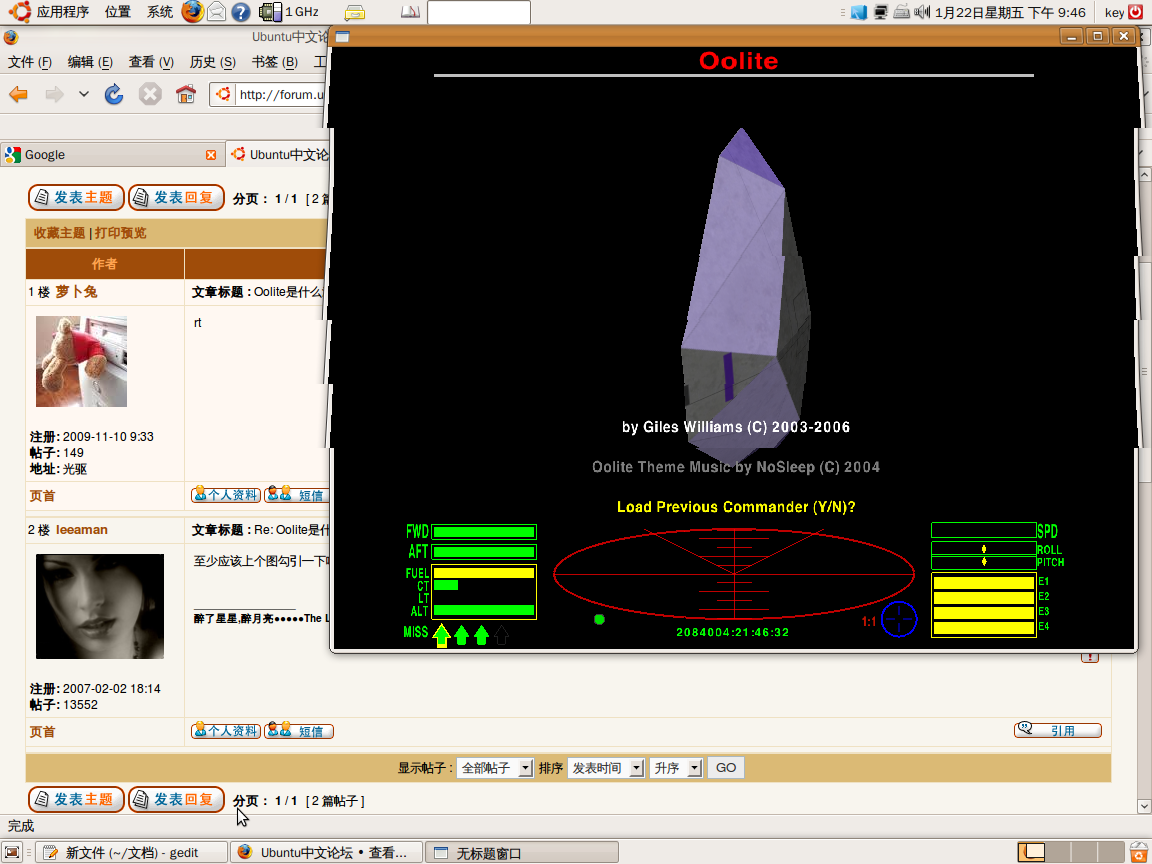Switch to the gedit 新文件 taskbar window
This screenshot has height=864, width=1152.
point(132,852)
